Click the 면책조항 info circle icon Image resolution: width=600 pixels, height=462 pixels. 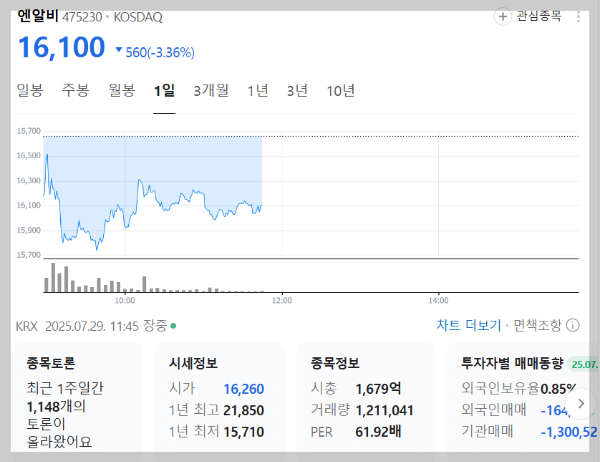coord(572,326)
